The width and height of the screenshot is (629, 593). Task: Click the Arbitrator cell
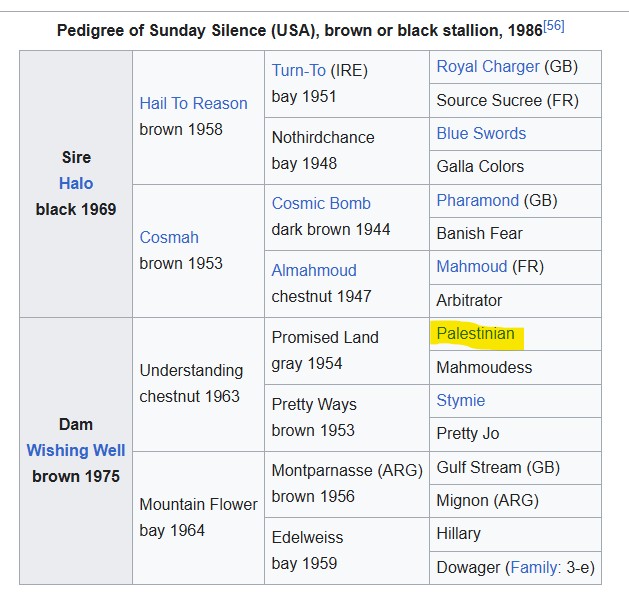tap(515, 301)
